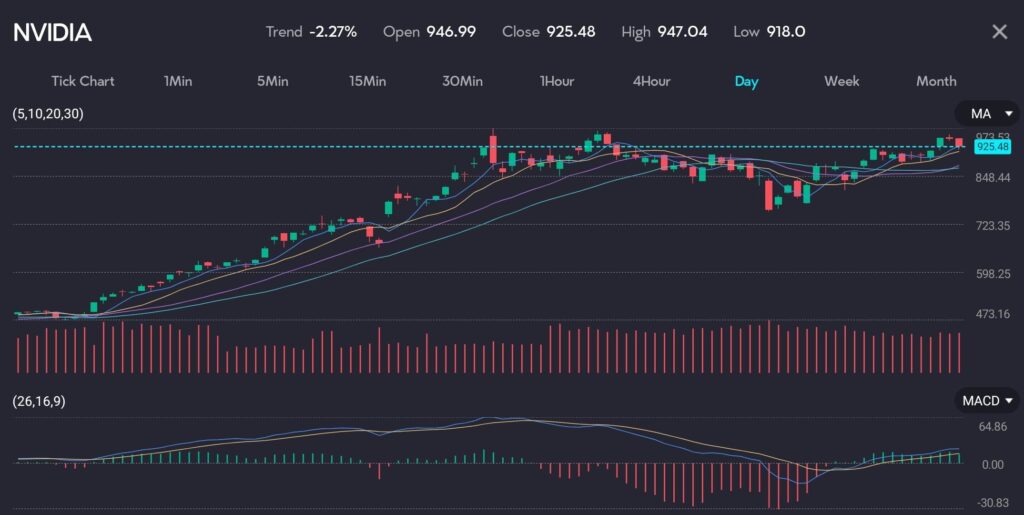Change chart to 4Hour timeframe
1024x515 pixels.
pyautogui.click(x=651, y=81)
